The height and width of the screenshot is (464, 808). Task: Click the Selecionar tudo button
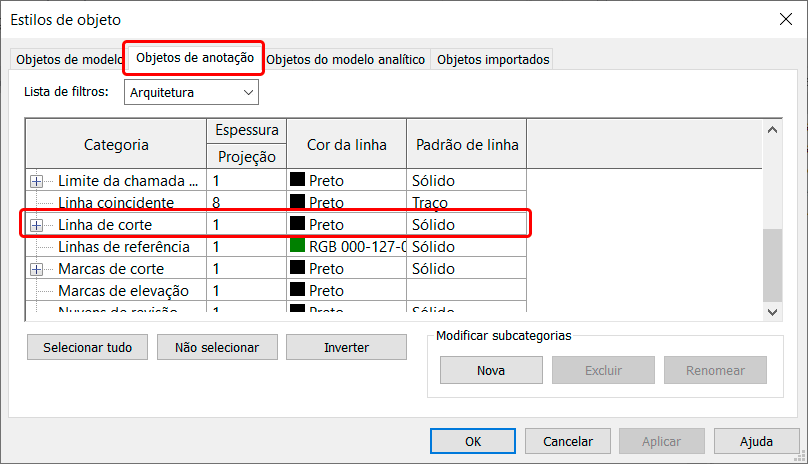88,347
